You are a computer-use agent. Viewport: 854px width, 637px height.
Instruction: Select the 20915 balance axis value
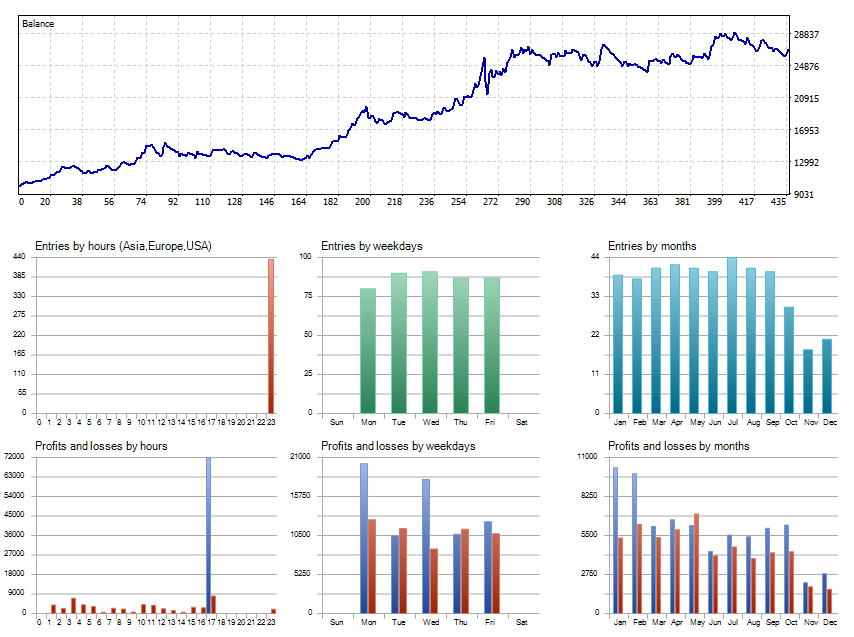click(x=806, y=99)
